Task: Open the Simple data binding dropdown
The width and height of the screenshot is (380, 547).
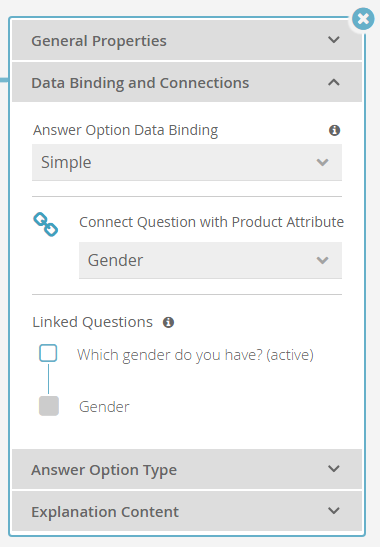Action: click(x=187, y=163)
